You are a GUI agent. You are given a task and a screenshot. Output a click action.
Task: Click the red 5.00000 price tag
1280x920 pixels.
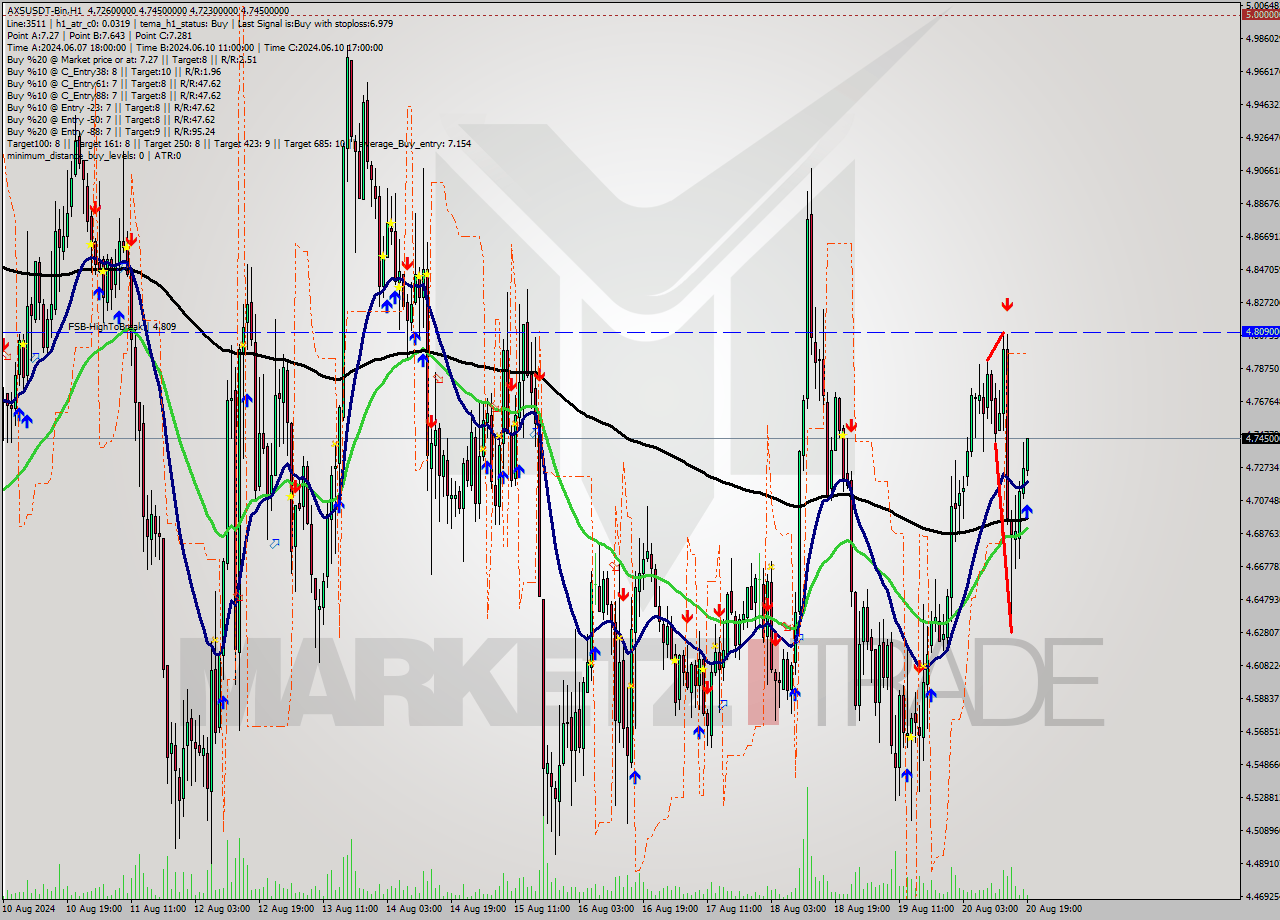[x=1260, y=14]
